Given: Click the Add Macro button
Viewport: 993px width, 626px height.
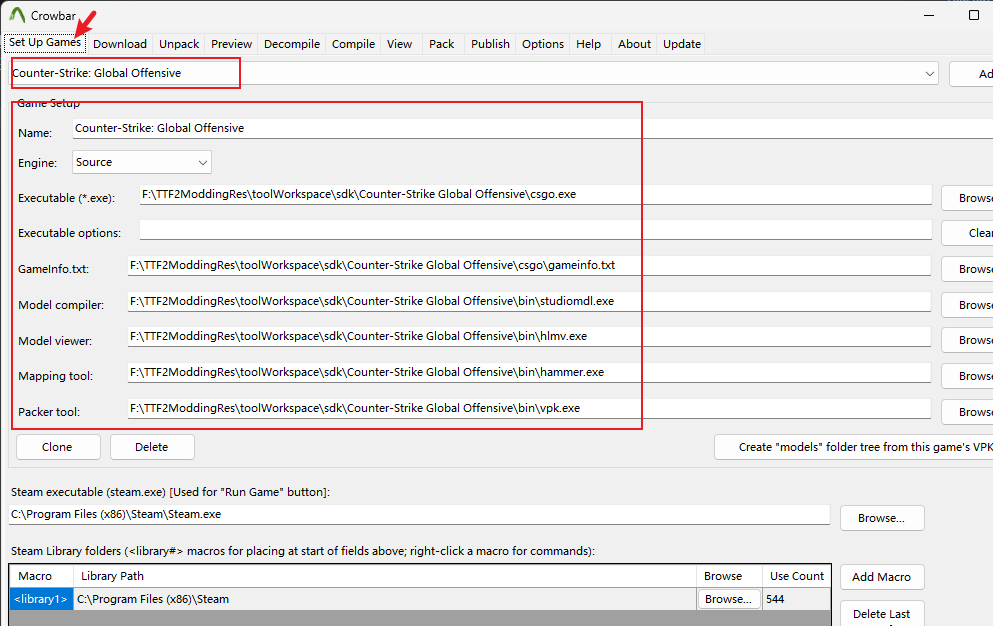Looking at the screenshot, I should [881, 577].
